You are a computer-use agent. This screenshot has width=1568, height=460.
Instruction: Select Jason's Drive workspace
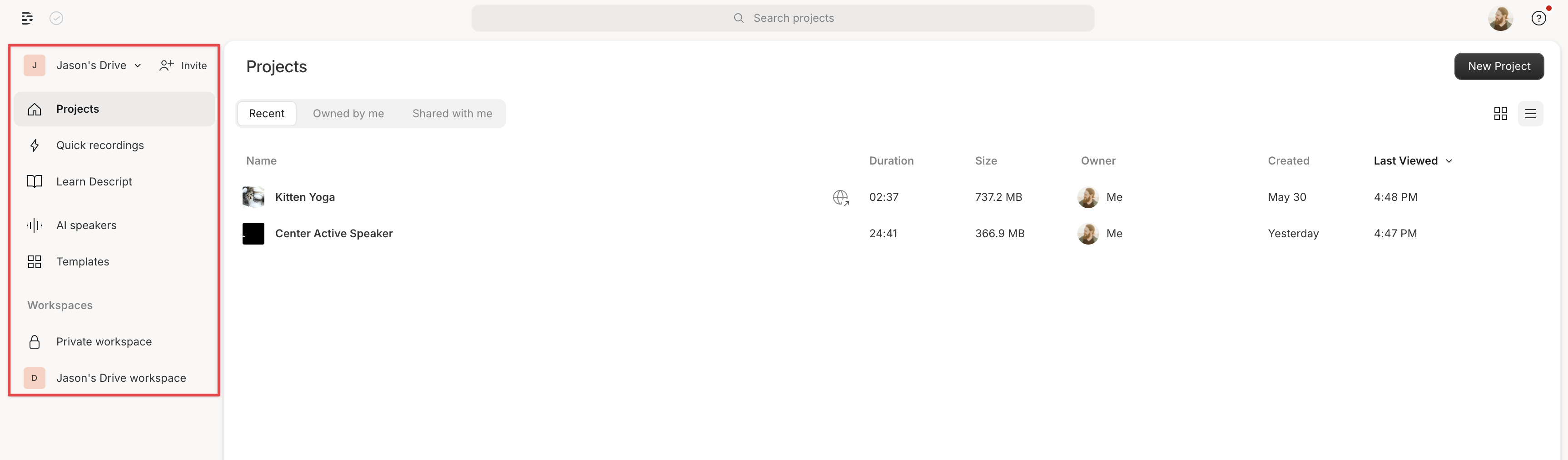[121, 378]
